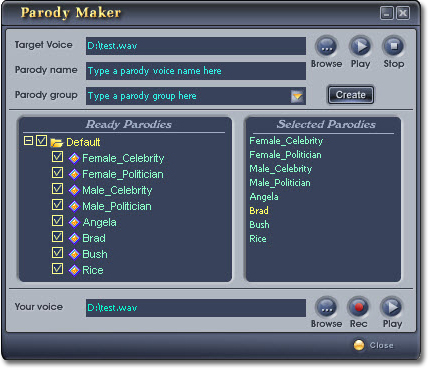Image resolution: width=428 pixels, height=368 pixels.
Task: Select Male_Celebrity in Ready Parodies tree
Action: coord(117,190)
